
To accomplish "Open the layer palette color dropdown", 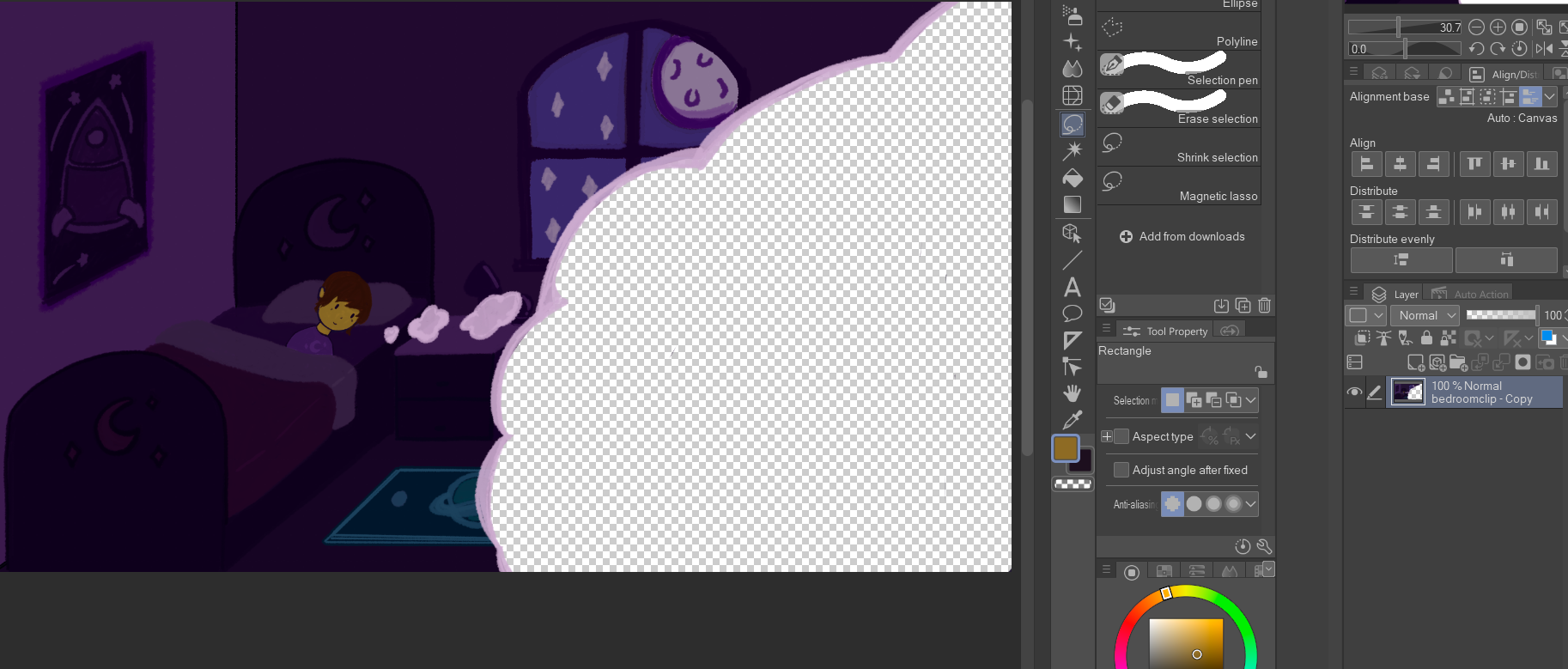I will click(1367, 315).
